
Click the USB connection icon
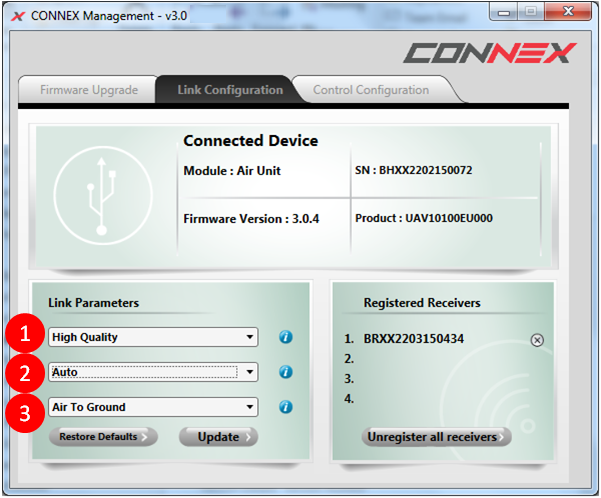(103, 196)
